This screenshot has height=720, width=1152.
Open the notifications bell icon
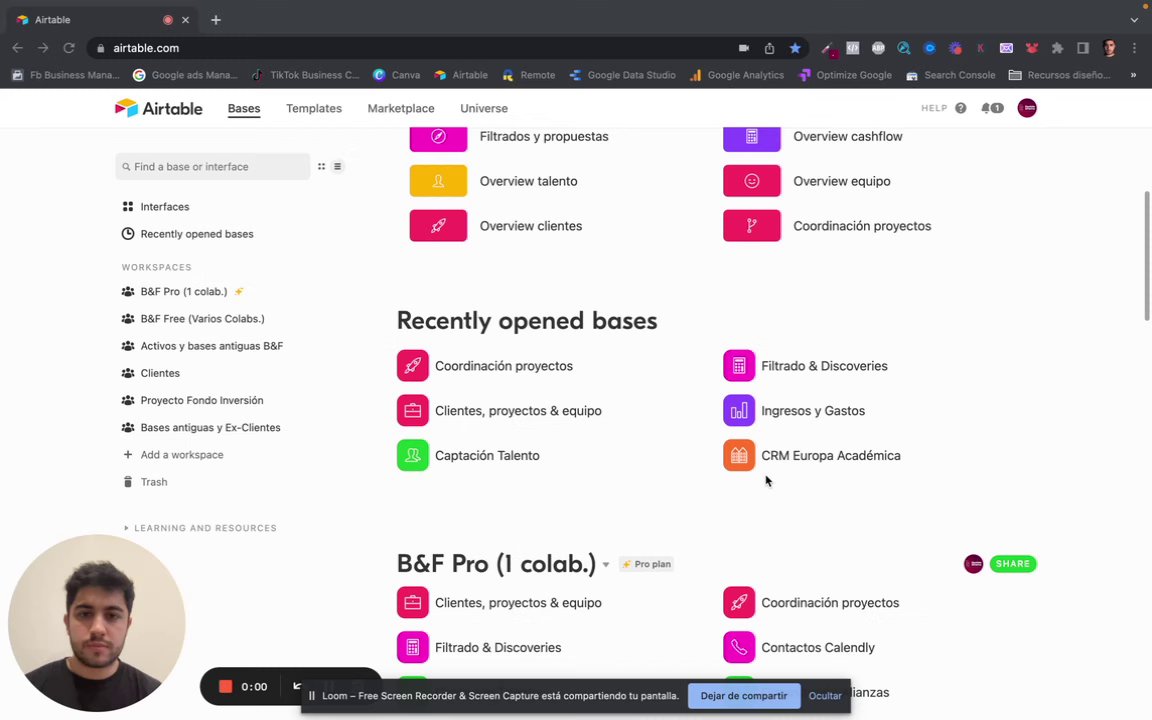tap(986, 108)
